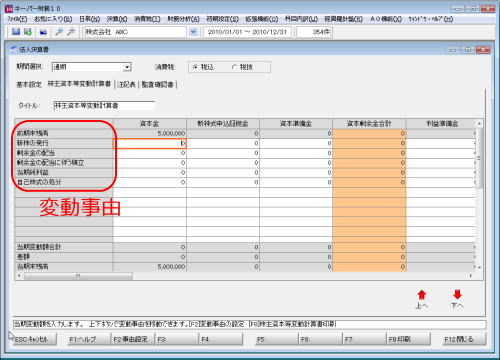Open the 決算(K) menu
This screenshot has height=360, width=500.
click(117, 19)
